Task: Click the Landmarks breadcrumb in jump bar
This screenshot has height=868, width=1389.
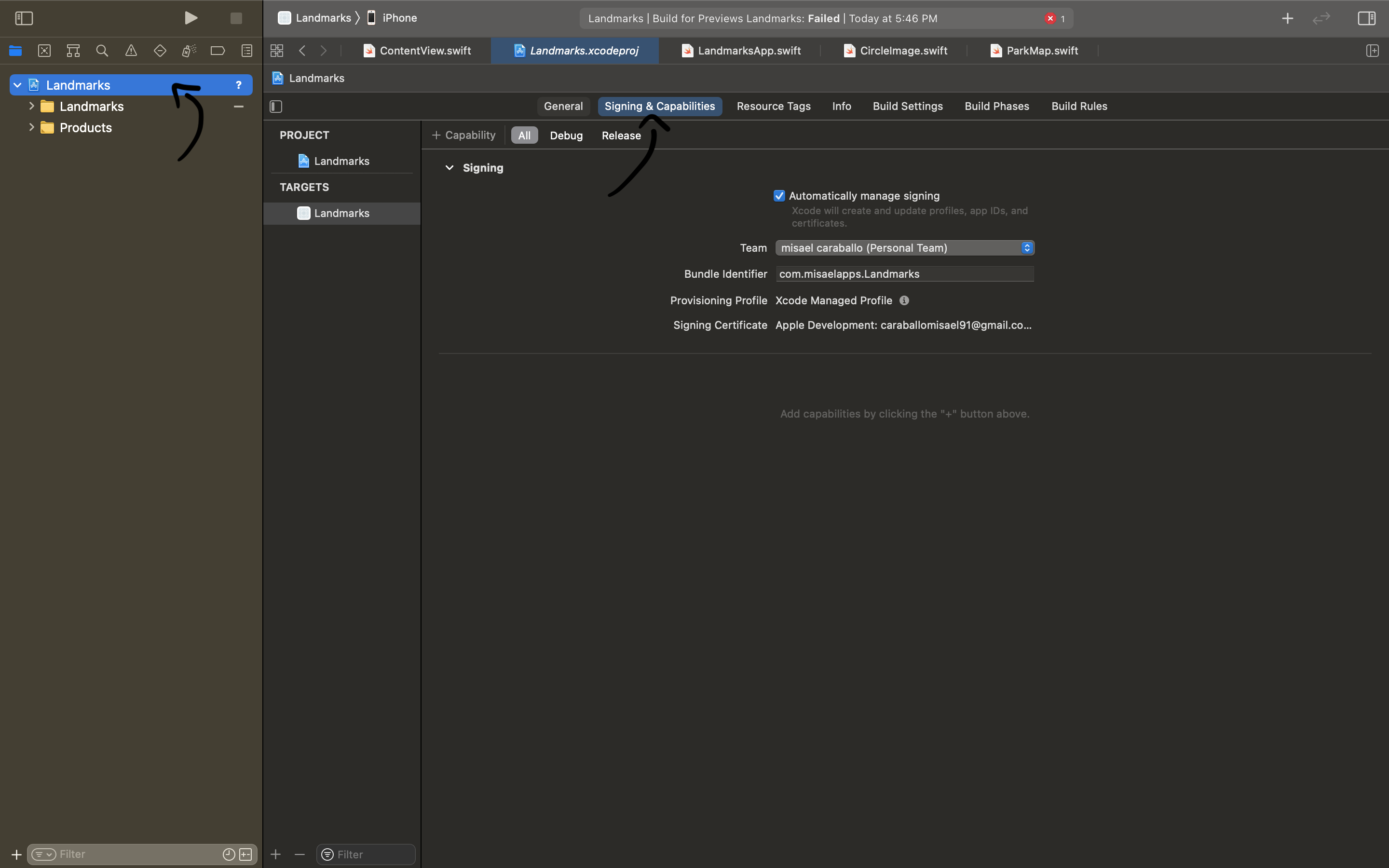Action: tap(308, 78)
